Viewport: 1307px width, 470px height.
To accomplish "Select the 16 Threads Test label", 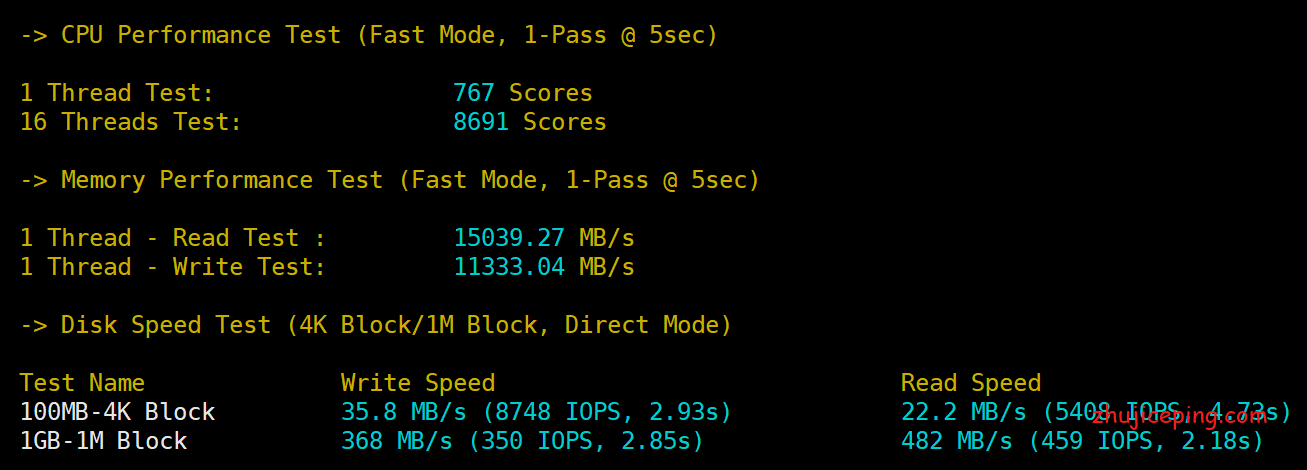I will (131, 122).
